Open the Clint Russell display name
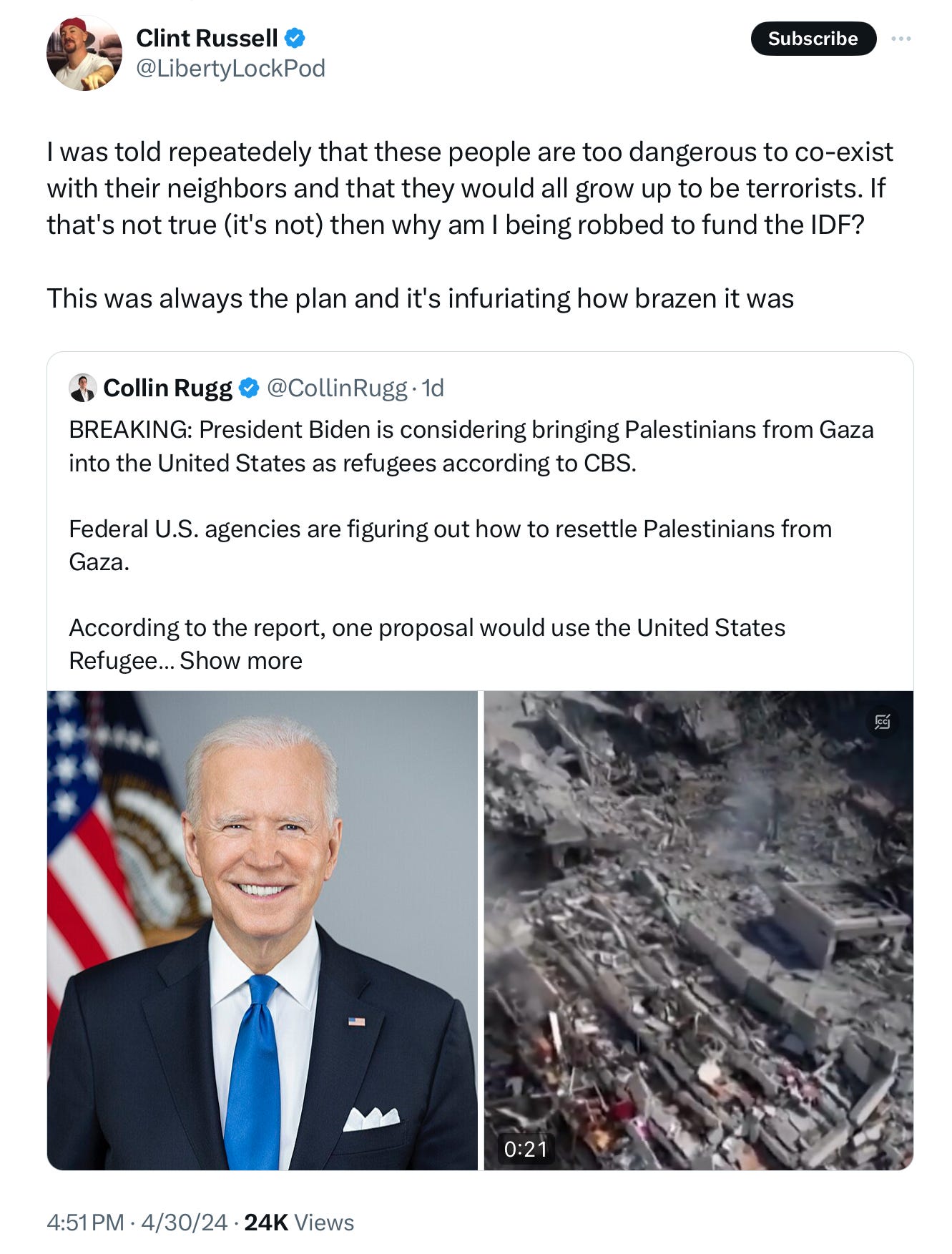Screen dimensions: 952x1254 (x=207, y=38)
